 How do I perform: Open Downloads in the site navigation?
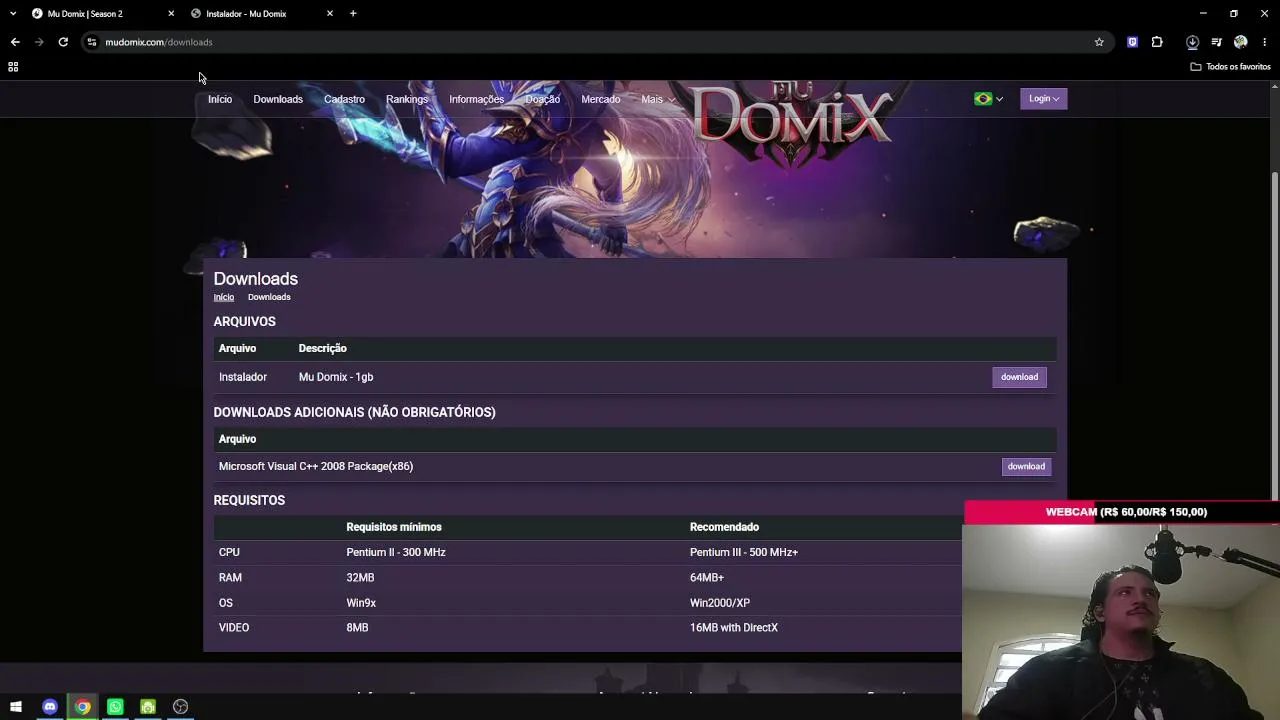coord(278,99)
